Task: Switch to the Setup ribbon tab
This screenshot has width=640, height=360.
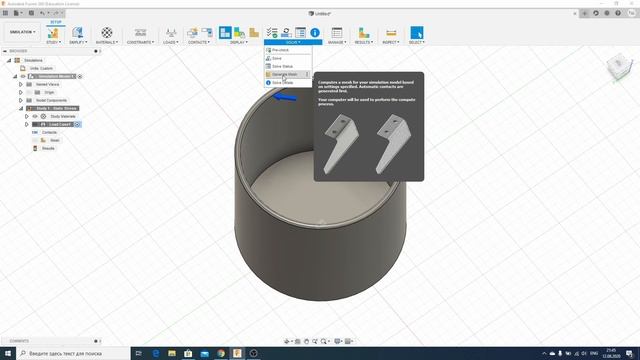Action: tap(56, 22)
